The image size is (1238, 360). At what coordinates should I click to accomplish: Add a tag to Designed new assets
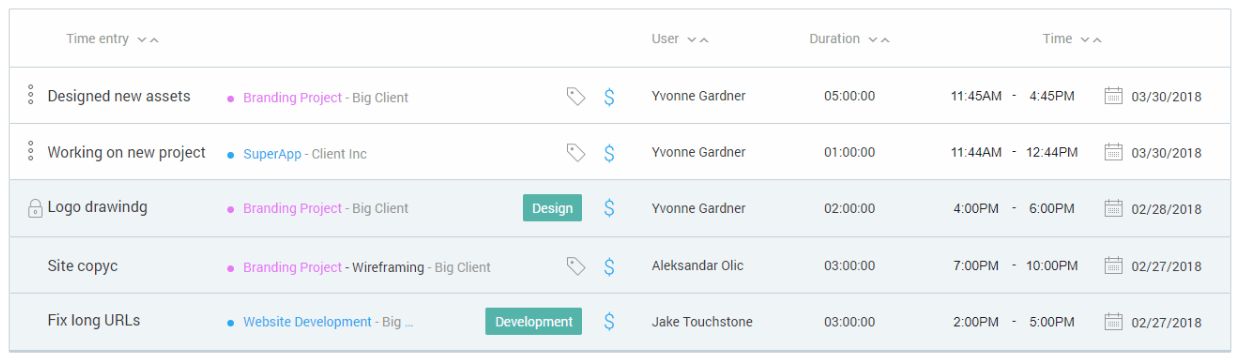575,96
